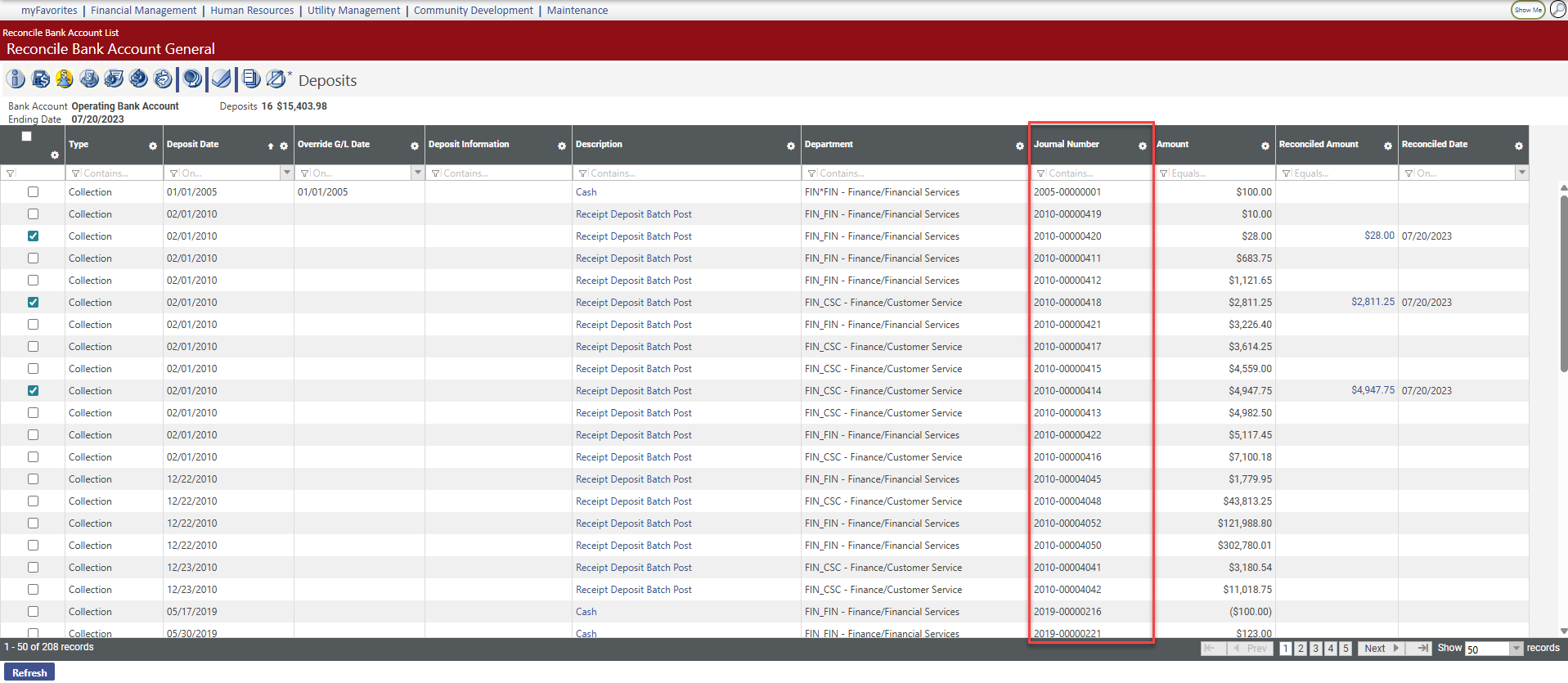Open the magnifying glass search icon
Image resolution: width=1568 pixels, height=683 pixels.
point(1557,10)
